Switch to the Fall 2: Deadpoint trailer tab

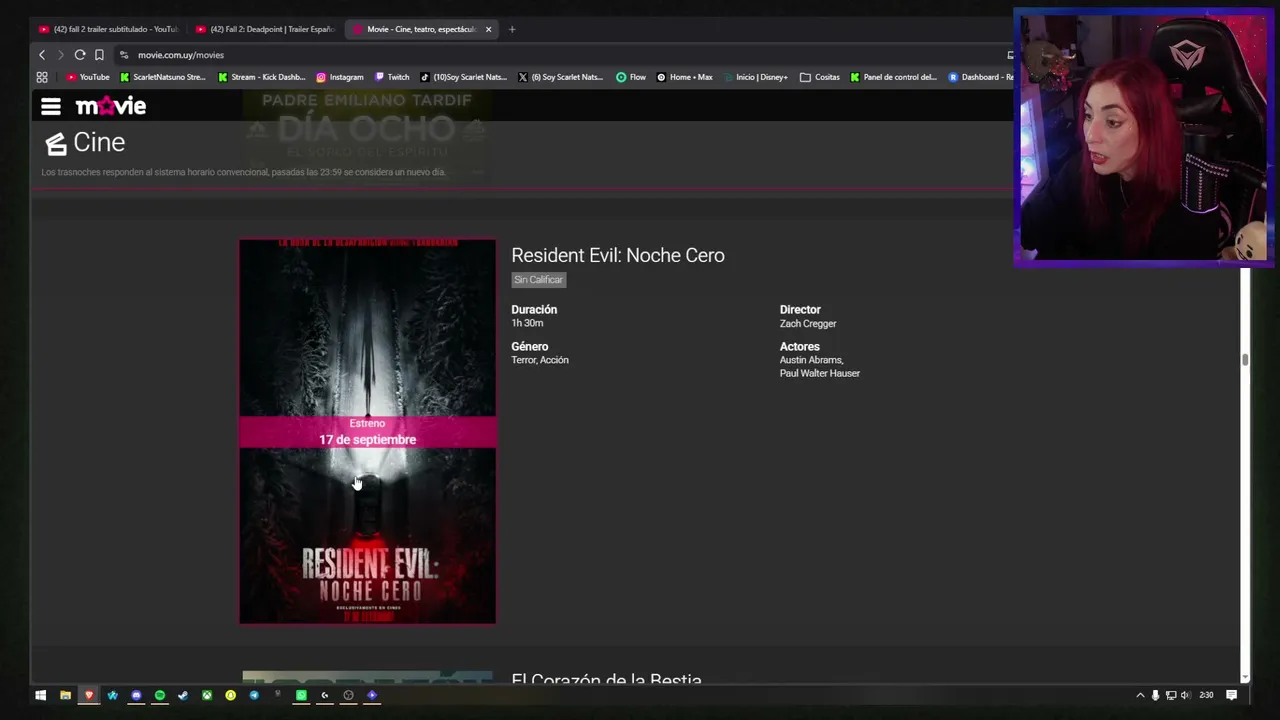(x=265, y=29)
